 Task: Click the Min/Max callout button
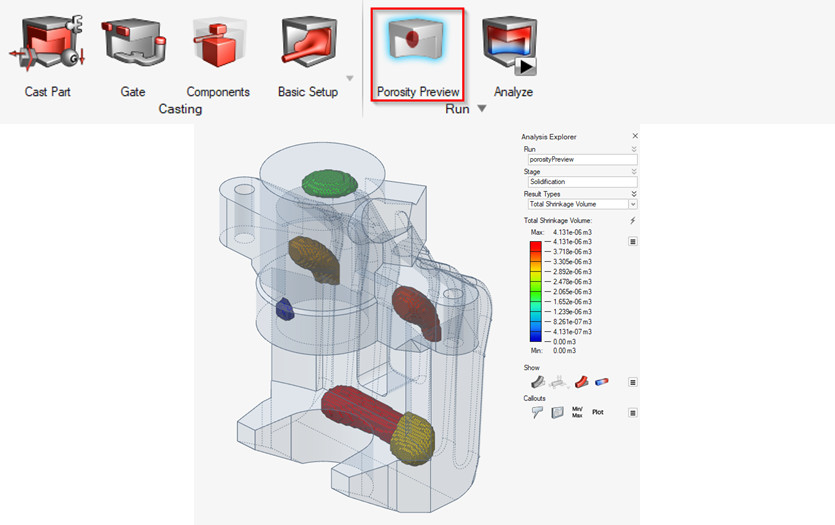(577, 411)
